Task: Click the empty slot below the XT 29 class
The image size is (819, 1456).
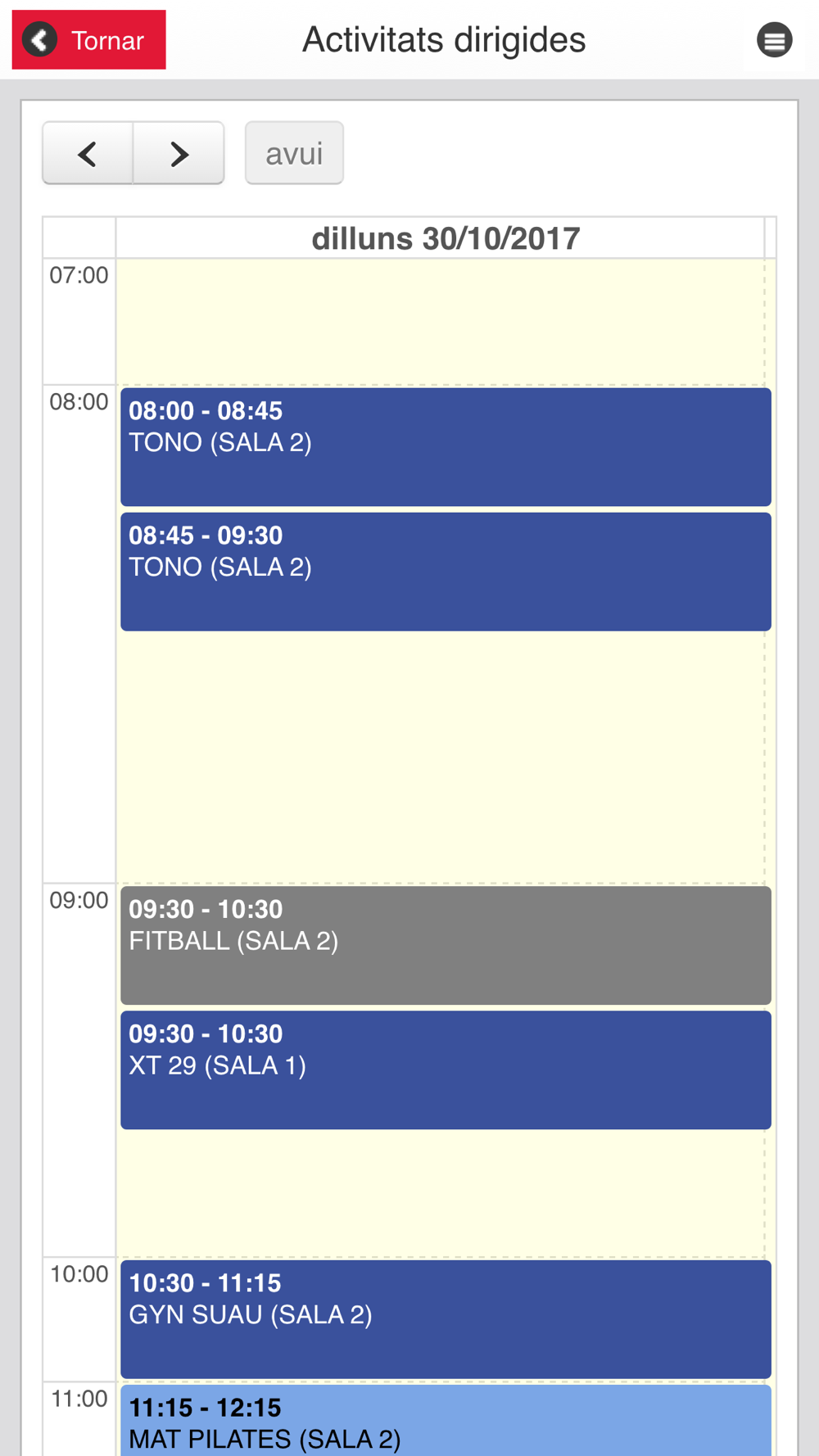Action: [x=441, y=1193]
